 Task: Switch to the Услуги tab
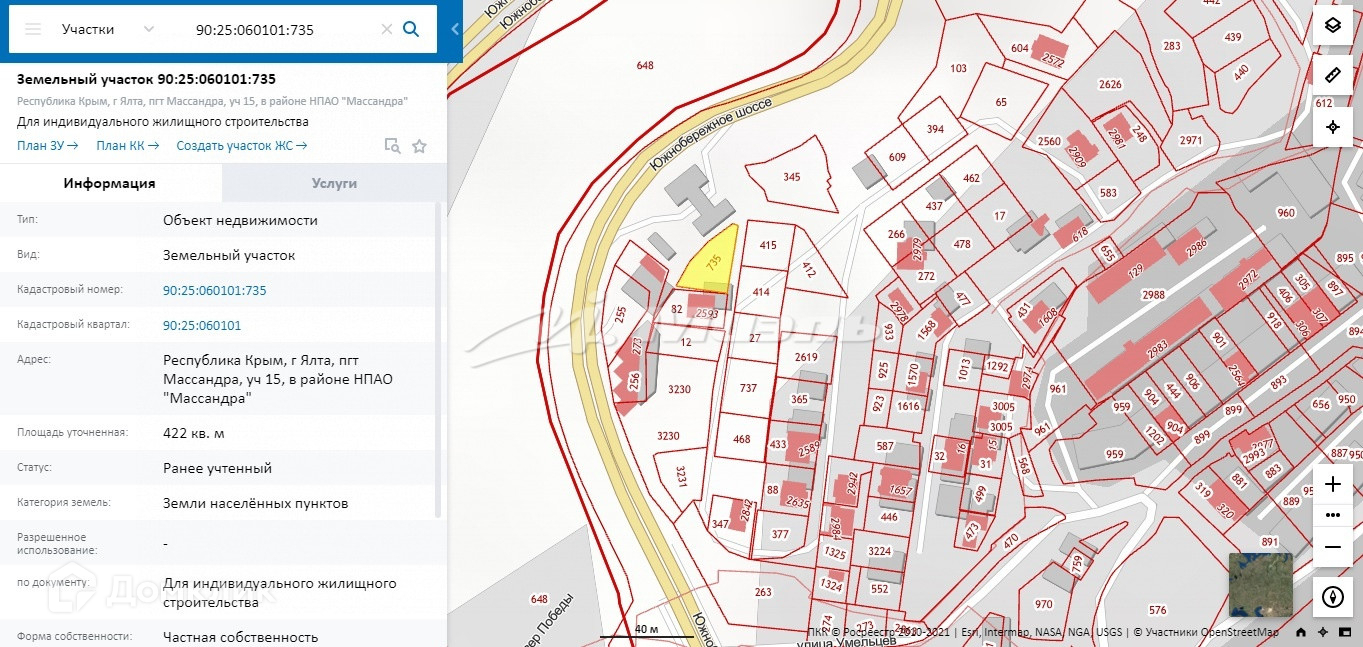click(x=334, y=183)
